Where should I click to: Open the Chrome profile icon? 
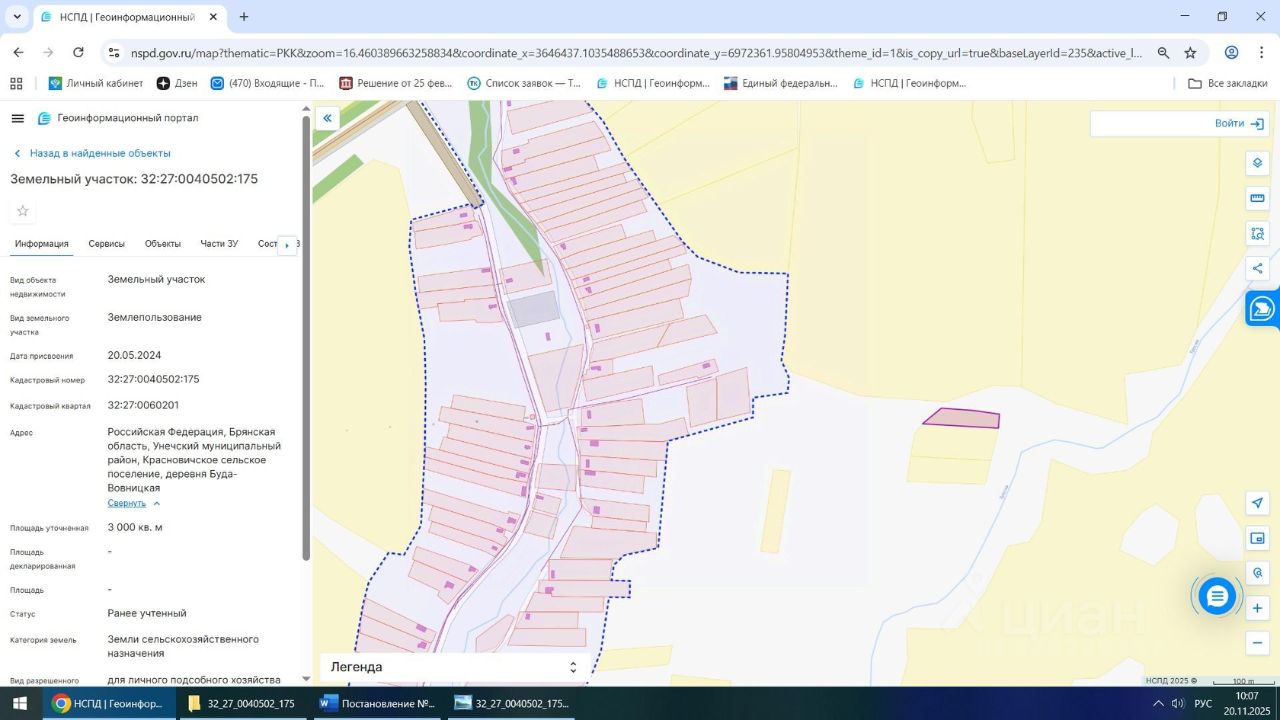1232,53
